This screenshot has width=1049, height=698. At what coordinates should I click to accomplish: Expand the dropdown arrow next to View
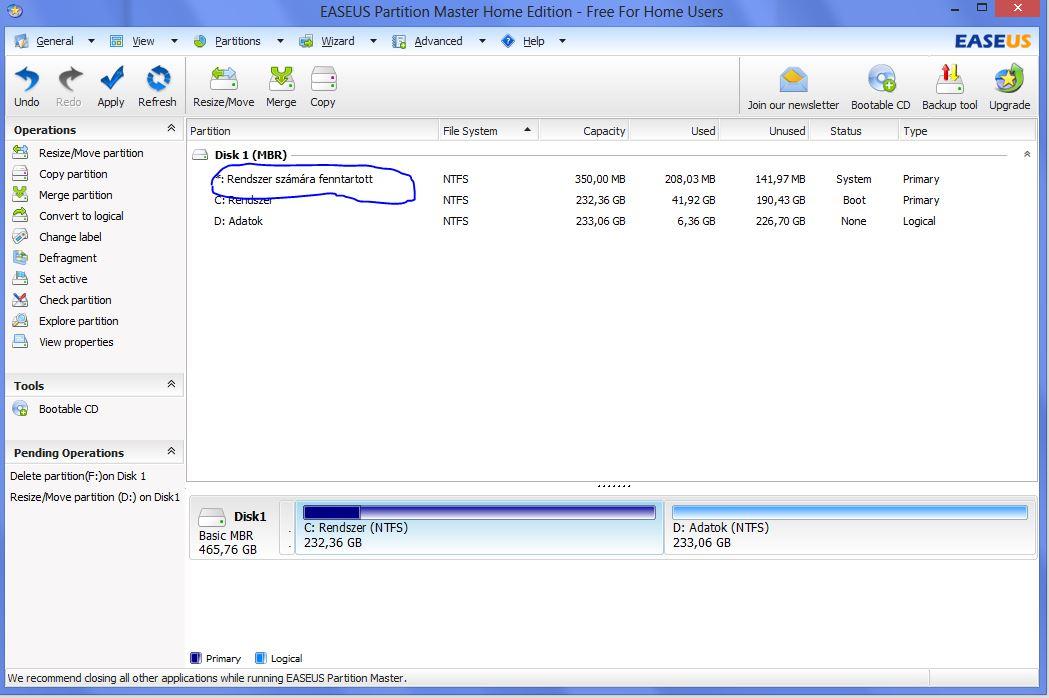pos(174,41)
